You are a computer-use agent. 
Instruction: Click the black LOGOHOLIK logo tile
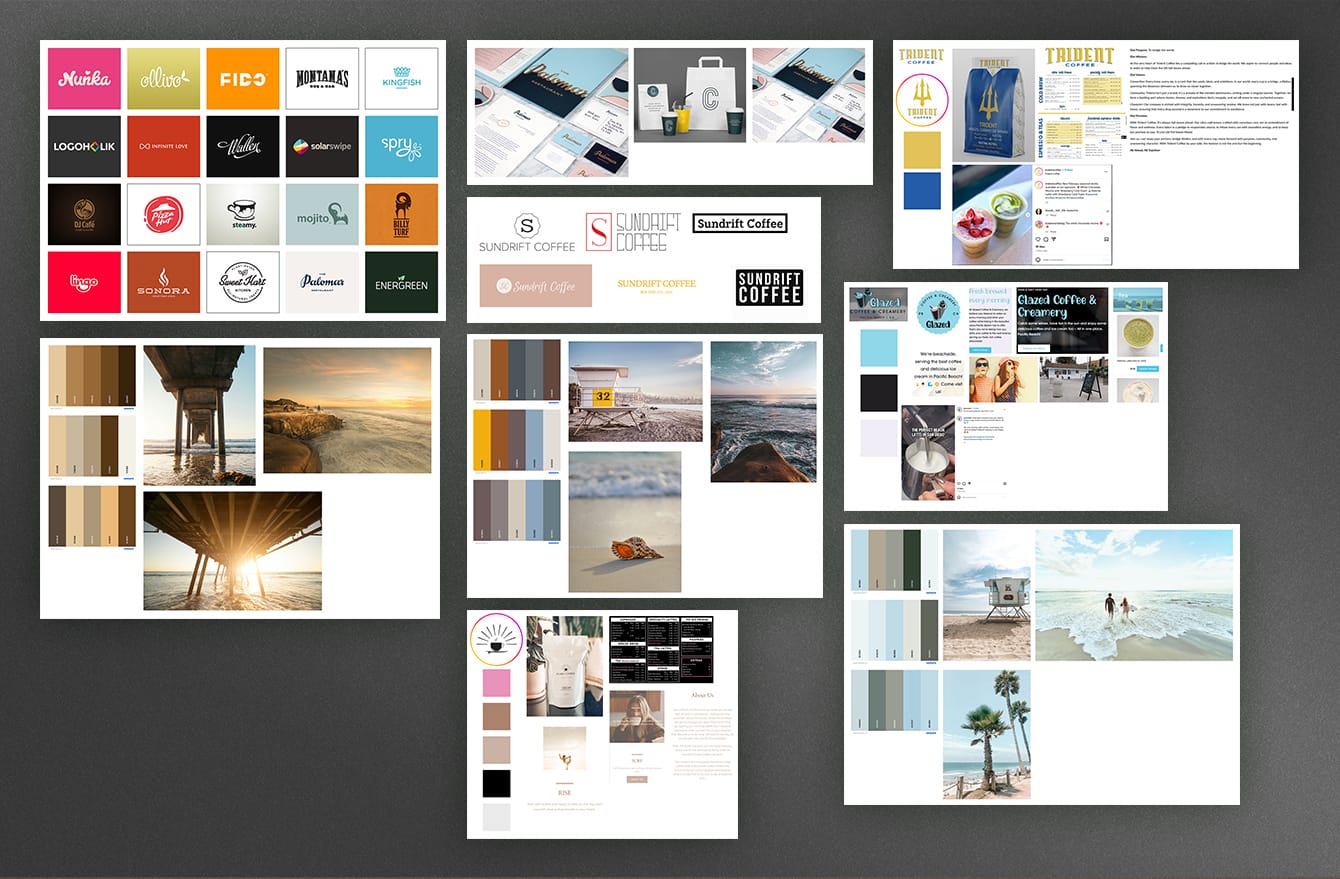[x=84, y=147]
